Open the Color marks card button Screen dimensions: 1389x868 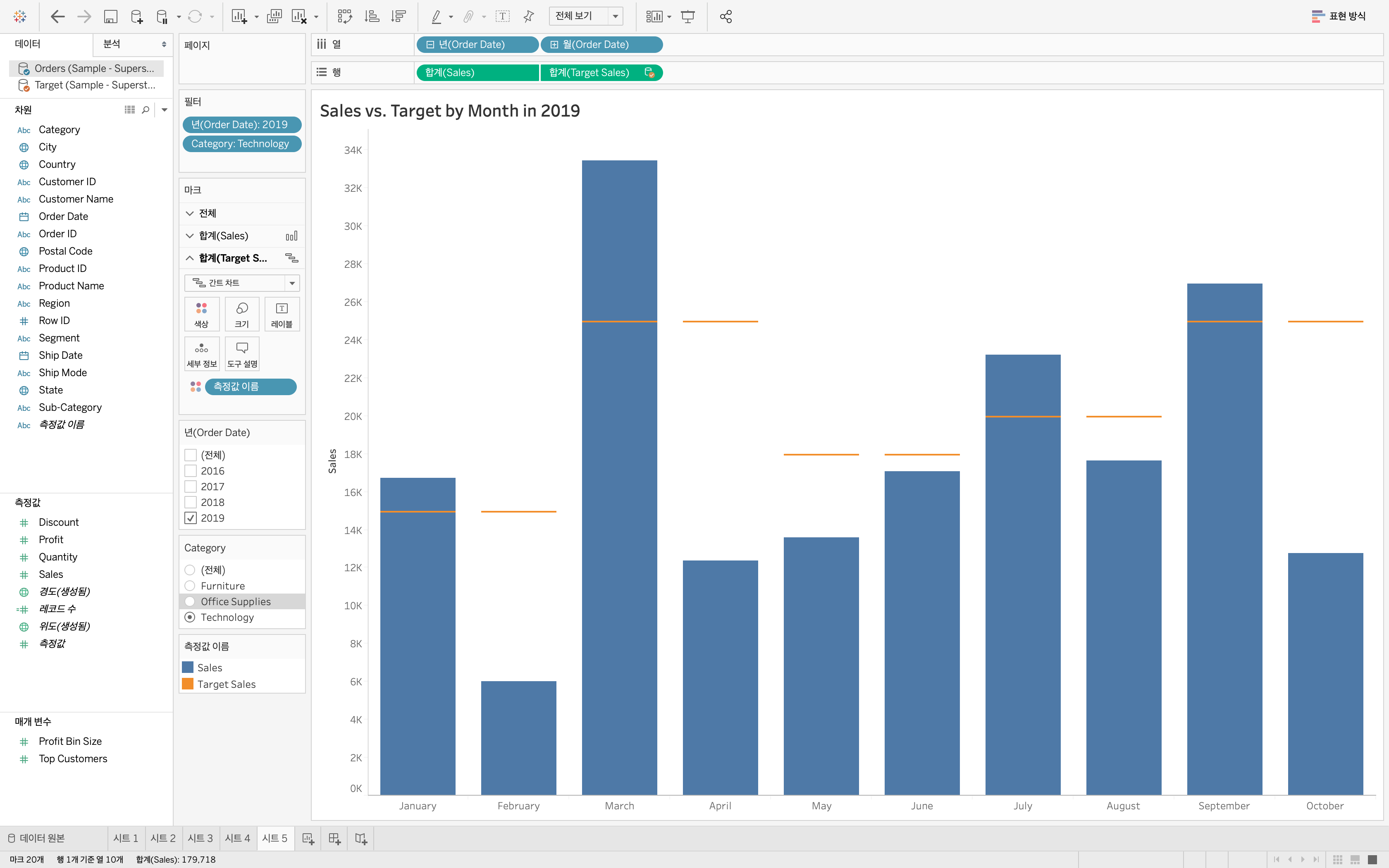point(201,314)
